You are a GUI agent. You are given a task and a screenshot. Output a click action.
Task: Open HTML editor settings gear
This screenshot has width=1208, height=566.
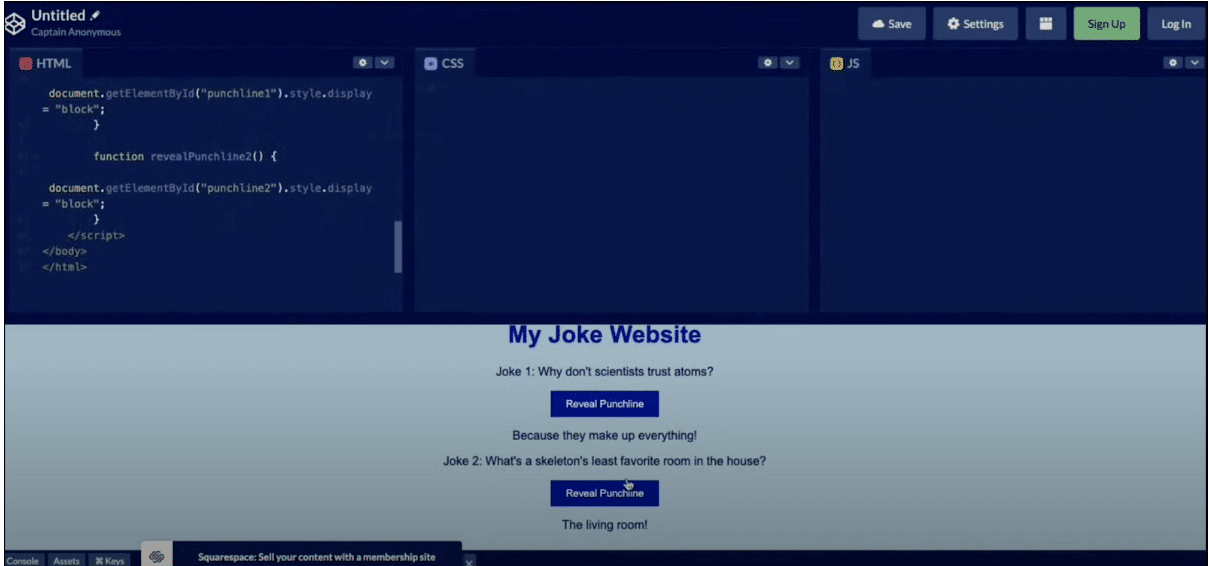[x=363, y=62]
